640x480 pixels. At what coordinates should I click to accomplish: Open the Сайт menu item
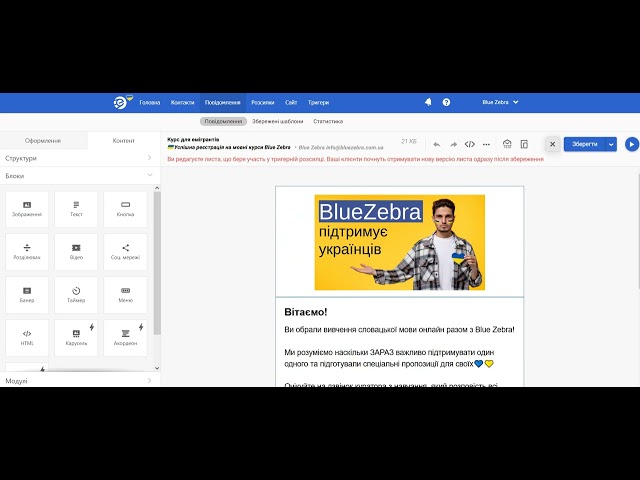click(291, 102)
